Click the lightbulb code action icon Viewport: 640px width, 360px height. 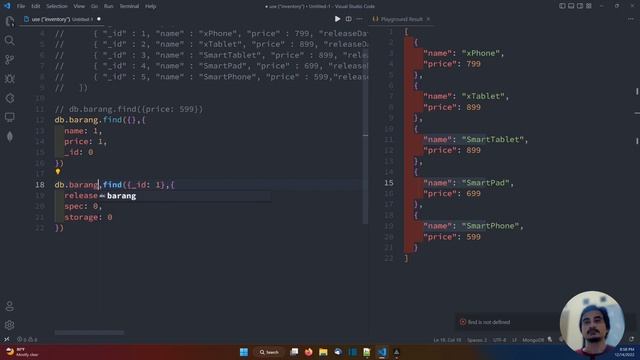tap(58, 172)
